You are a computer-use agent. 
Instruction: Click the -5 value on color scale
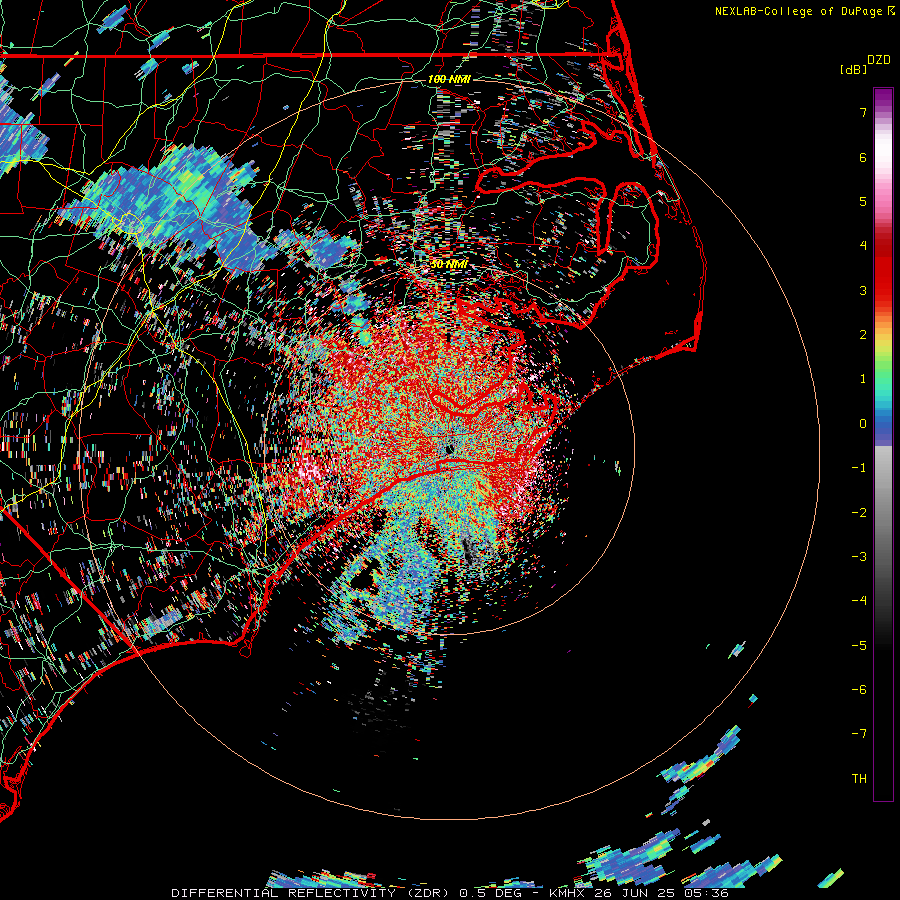[x=859, y=646]
